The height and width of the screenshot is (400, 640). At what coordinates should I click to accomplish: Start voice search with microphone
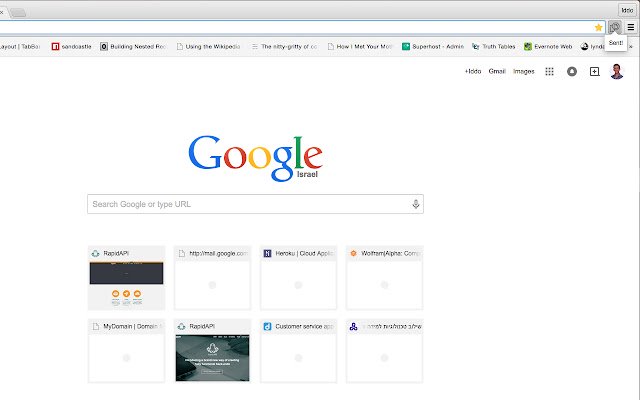(416, 204)
